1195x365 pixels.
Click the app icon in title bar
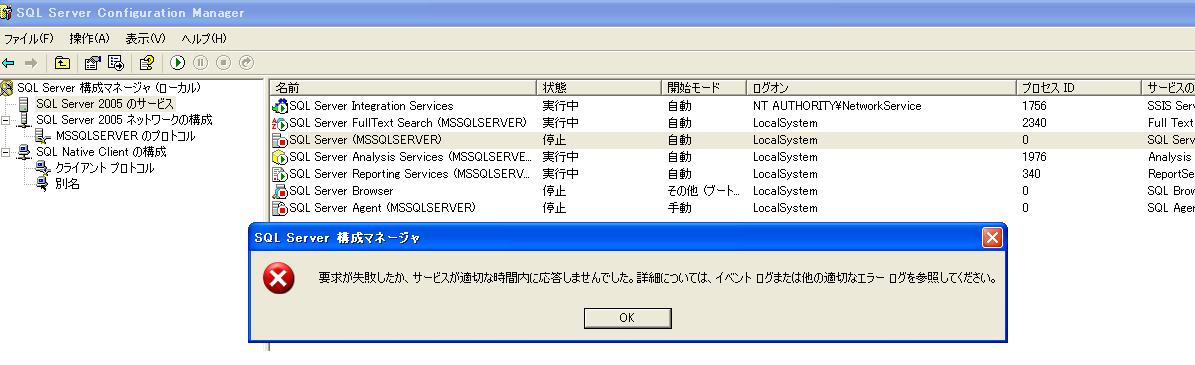click(6, 12)
